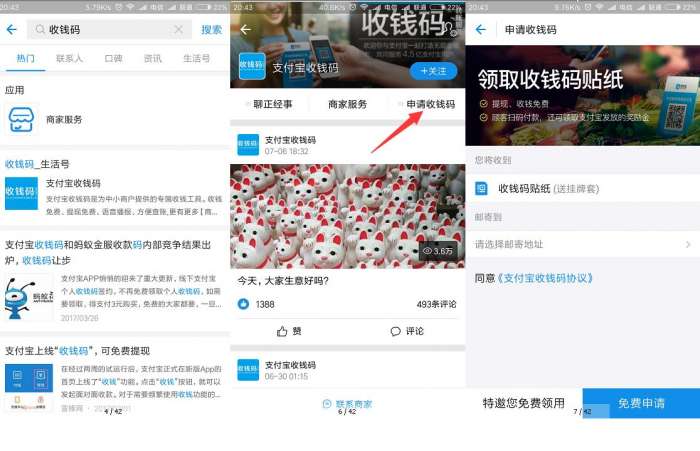
Task: Open the 口碑 tab
Action: tap(113, 58)
